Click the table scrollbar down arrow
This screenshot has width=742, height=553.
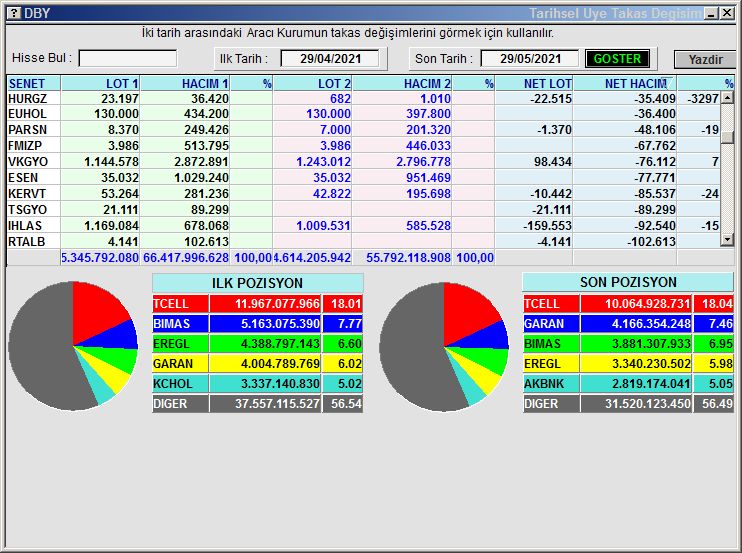pos(727,240)
